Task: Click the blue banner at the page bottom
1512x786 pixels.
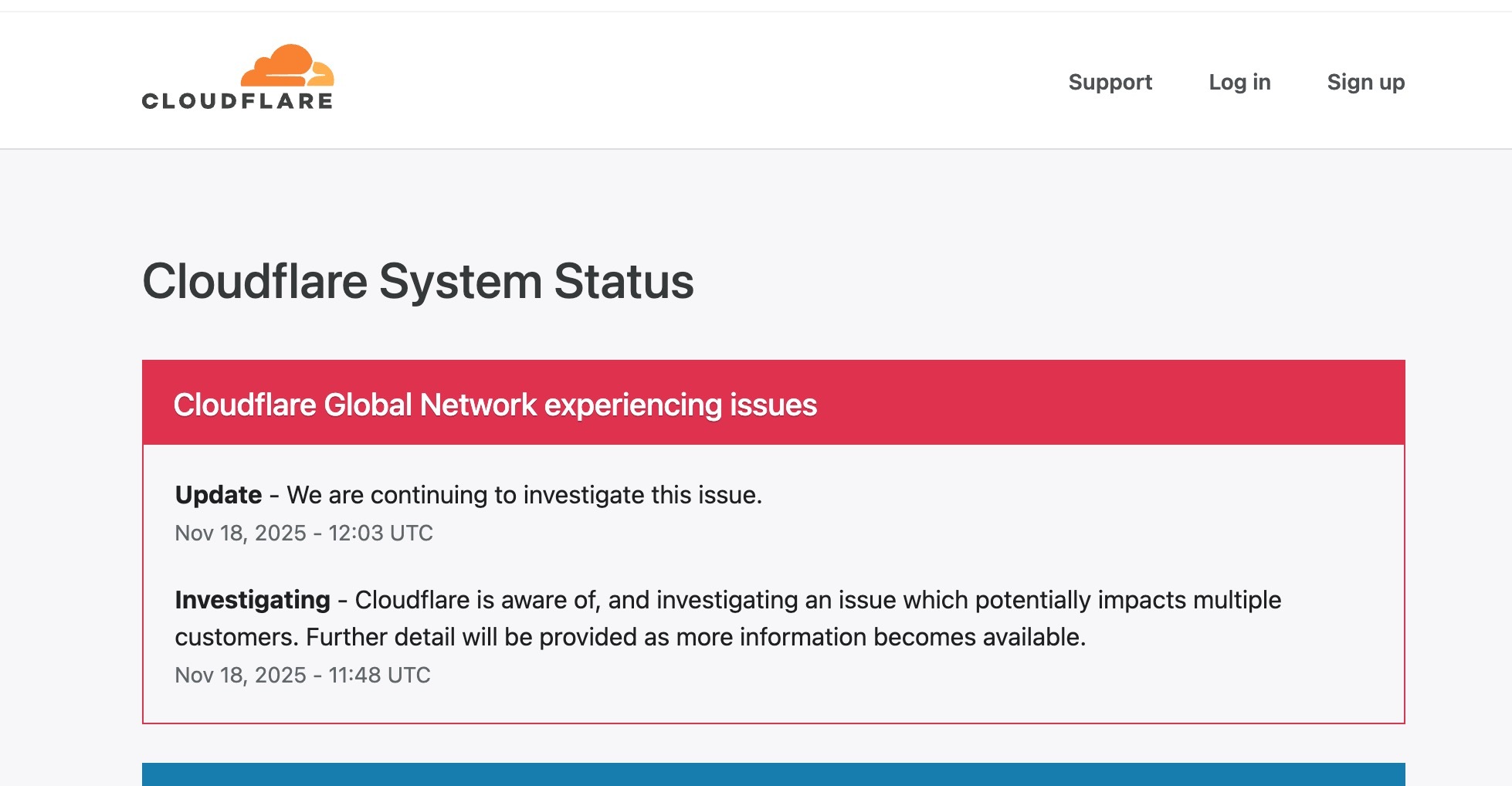Action: [773, 774]
